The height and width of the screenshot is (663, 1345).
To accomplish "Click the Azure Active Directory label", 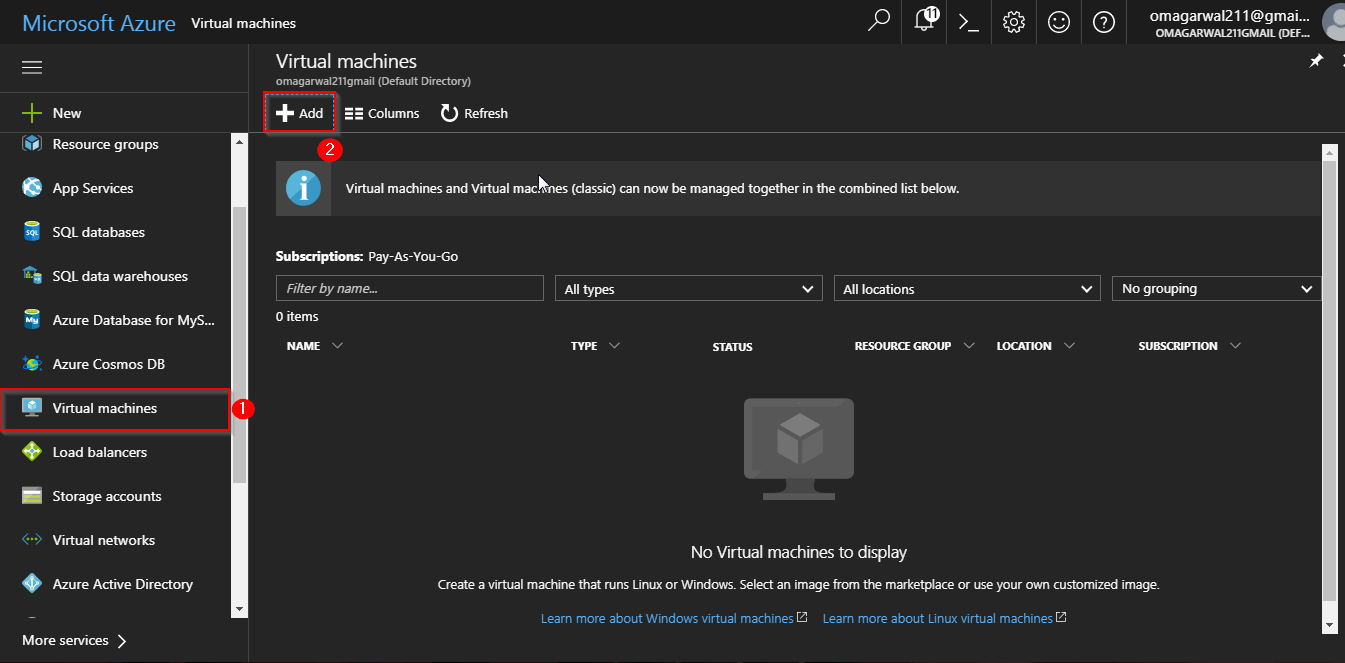I will click(123, 584).
